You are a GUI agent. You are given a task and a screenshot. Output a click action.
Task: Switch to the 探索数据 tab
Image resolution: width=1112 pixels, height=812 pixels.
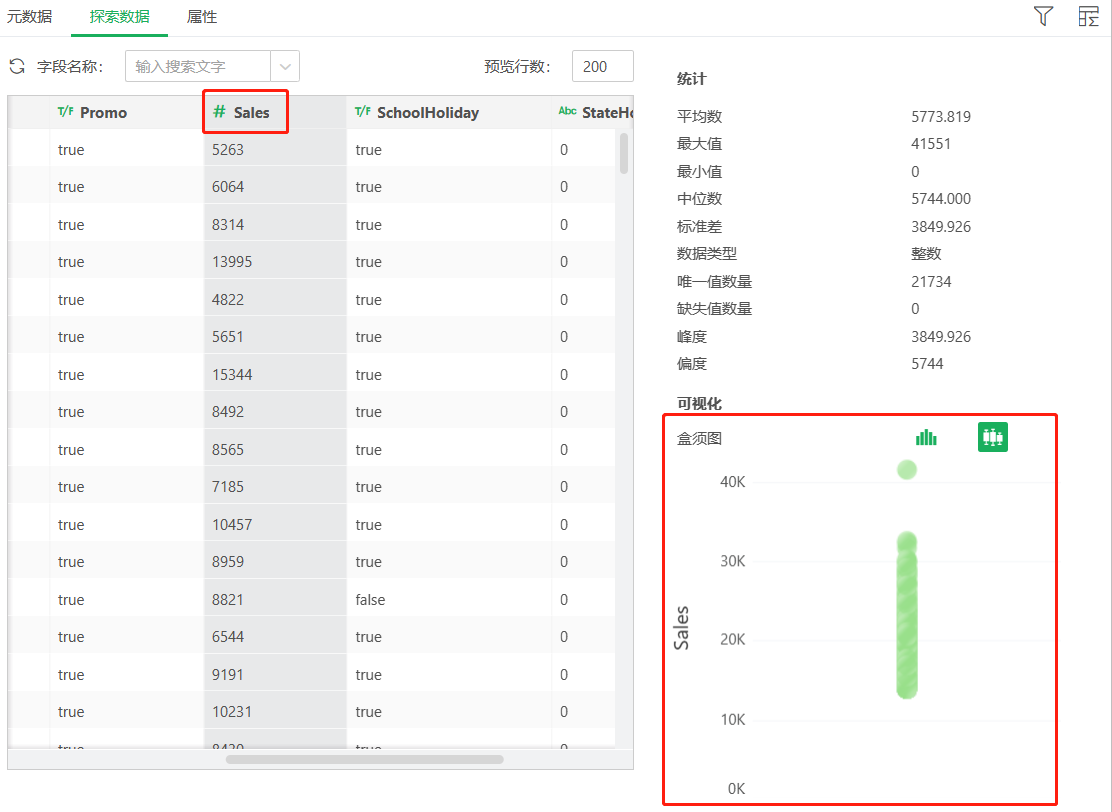119,17
